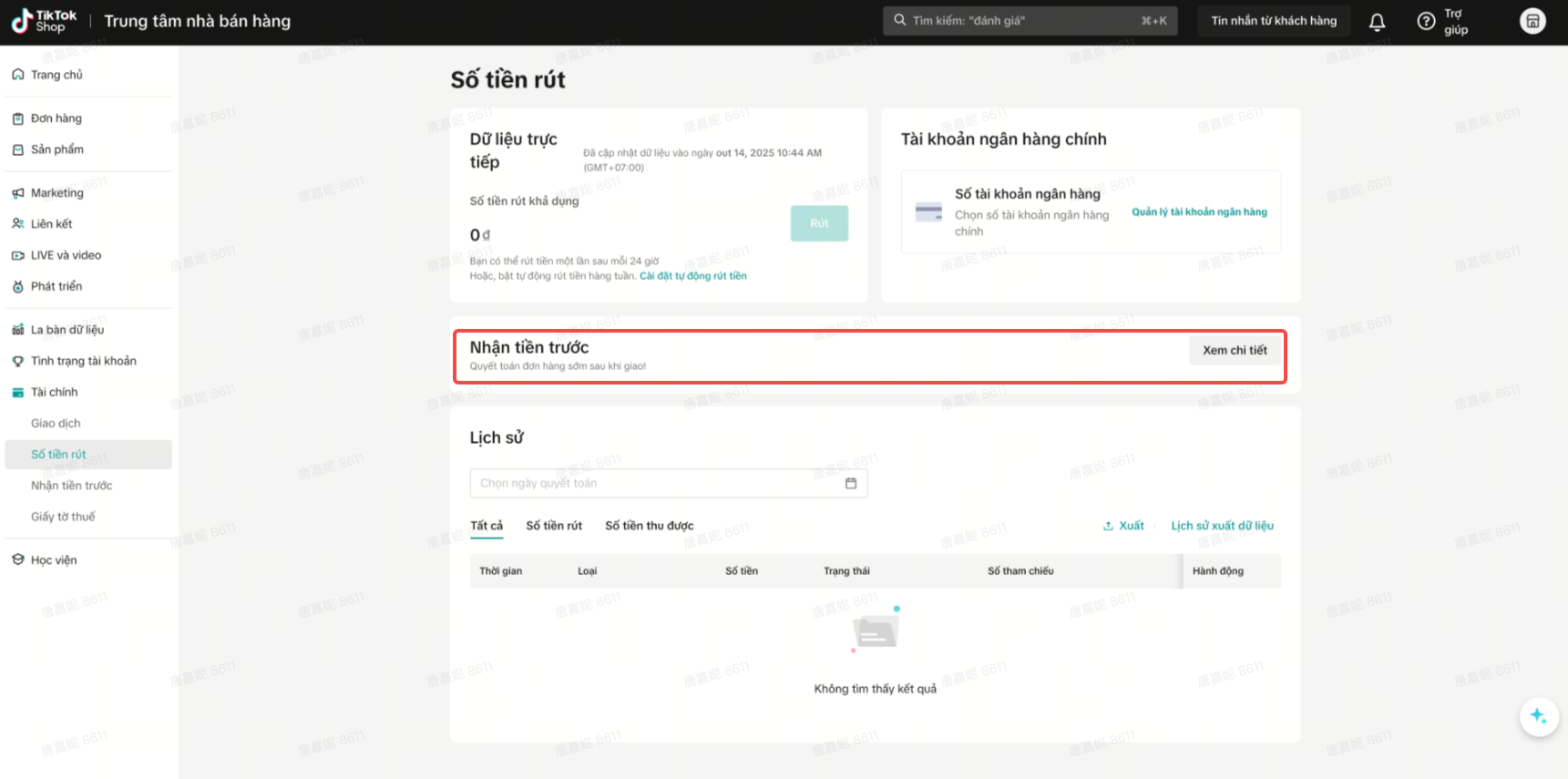Screen dimensions: 1568x779
Task: Click the Số tham chiếu column header
Action: pyautogui.click(x=1020, y=571)
